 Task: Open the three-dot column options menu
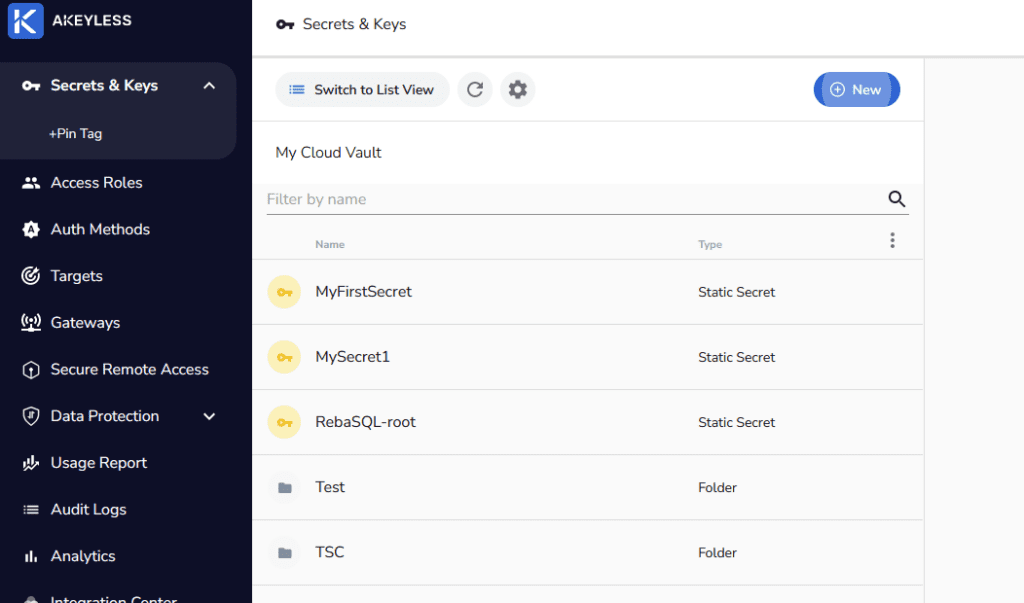point(892,241)
